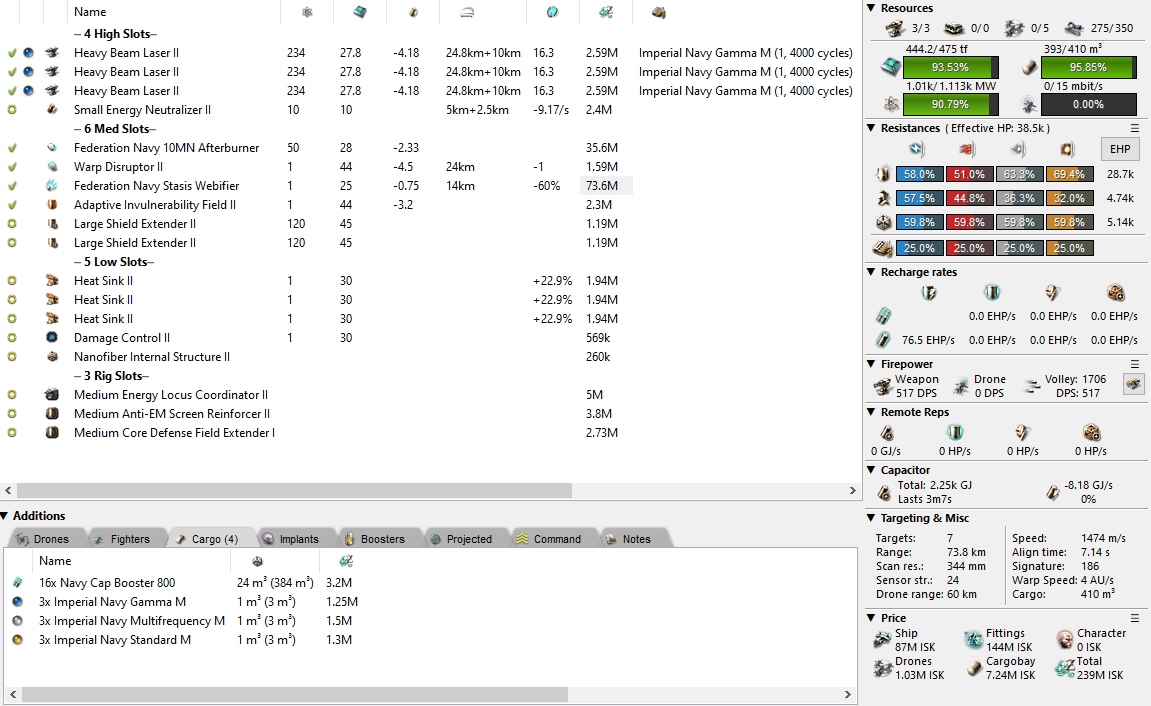Viewport: 1151px width, 706px height.
Task: Click the CPU usage 93.53% bar
Action: 949,67
